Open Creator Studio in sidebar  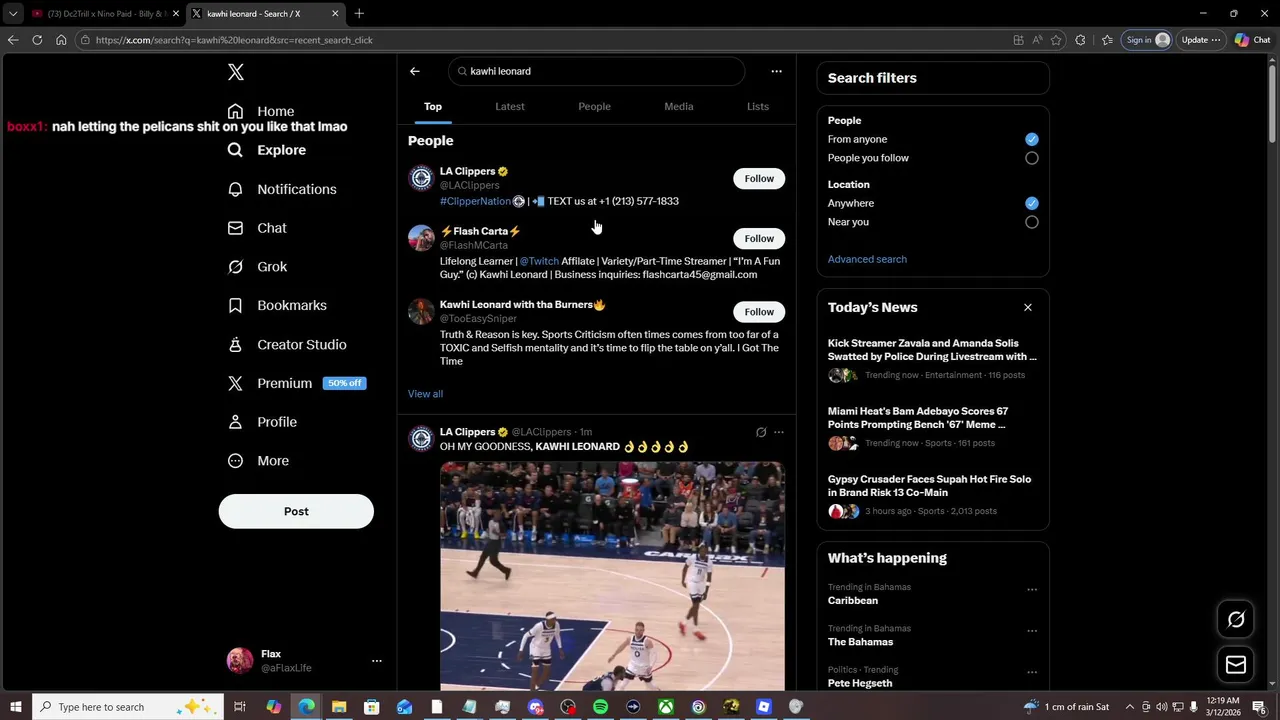286,344
